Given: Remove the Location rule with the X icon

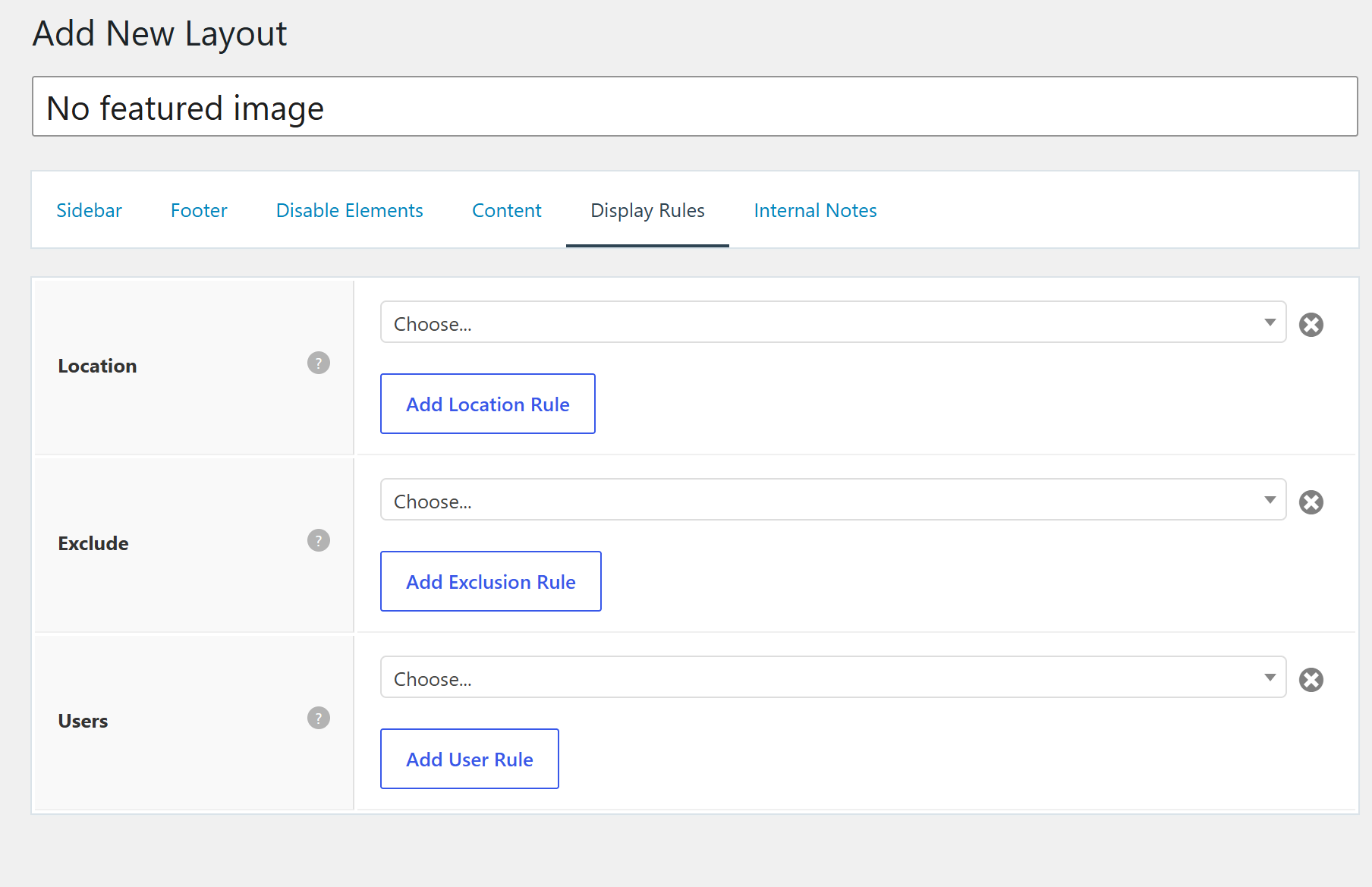Looking at the screenshot, I should coord(1311,325).
